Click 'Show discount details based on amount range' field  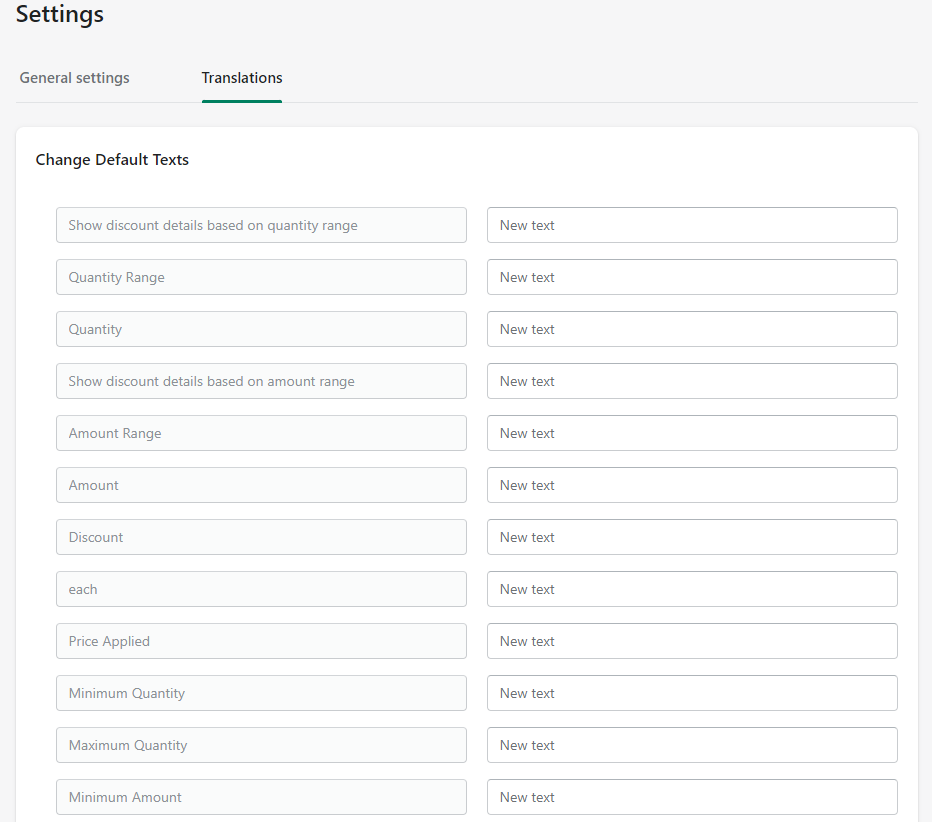click(262, 381)
